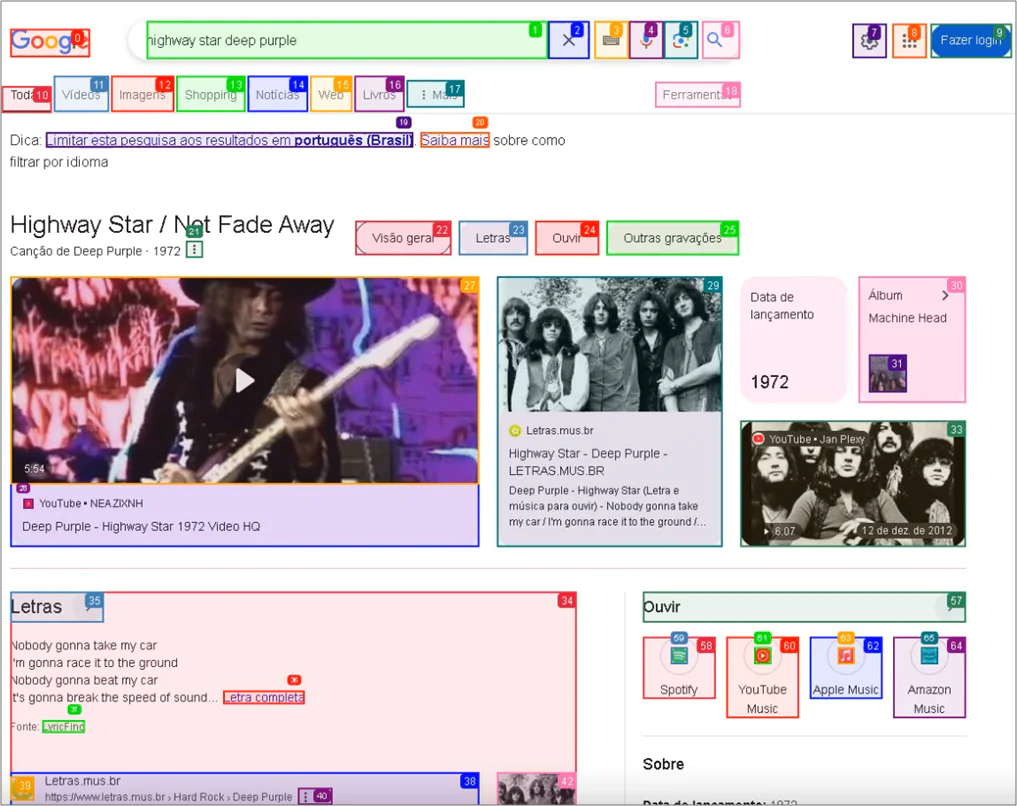Expand the Ouvir section header
The height and width of the screenshot is (806, 1017).
coord(804,607)
